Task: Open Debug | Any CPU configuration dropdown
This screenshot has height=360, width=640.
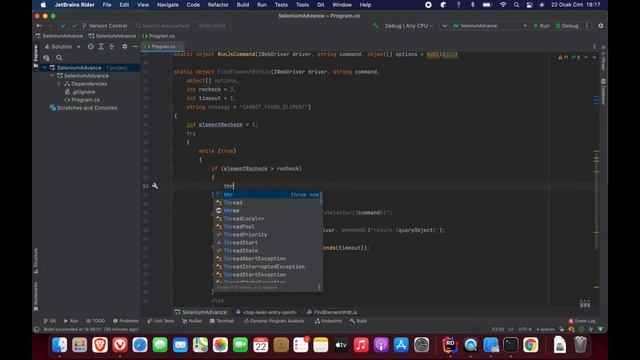Action: click(409, 26)
